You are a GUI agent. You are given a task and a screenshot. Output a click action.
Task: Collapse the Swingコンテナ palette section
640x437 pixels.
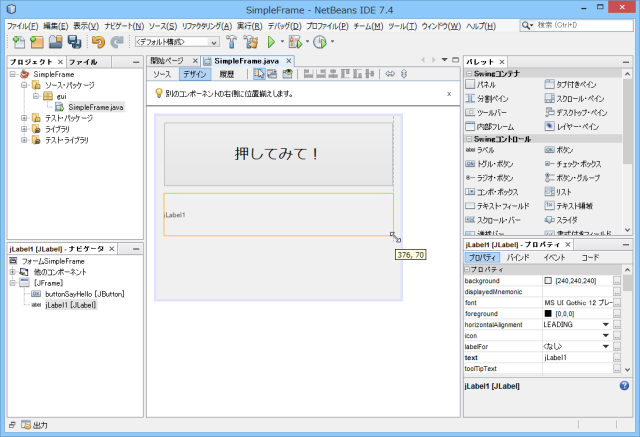point(469,73)
